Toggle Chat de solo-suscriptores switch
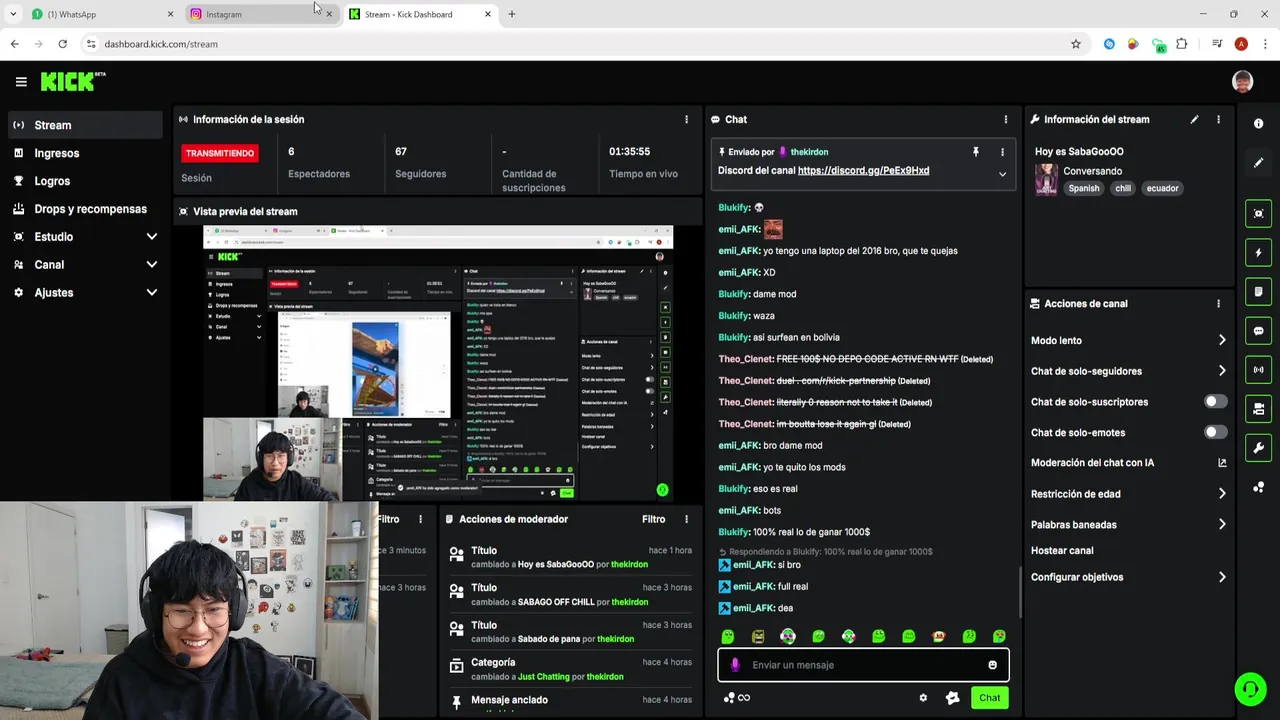The height and width of the screenshot is (720, 1280). coord(1215,402)
